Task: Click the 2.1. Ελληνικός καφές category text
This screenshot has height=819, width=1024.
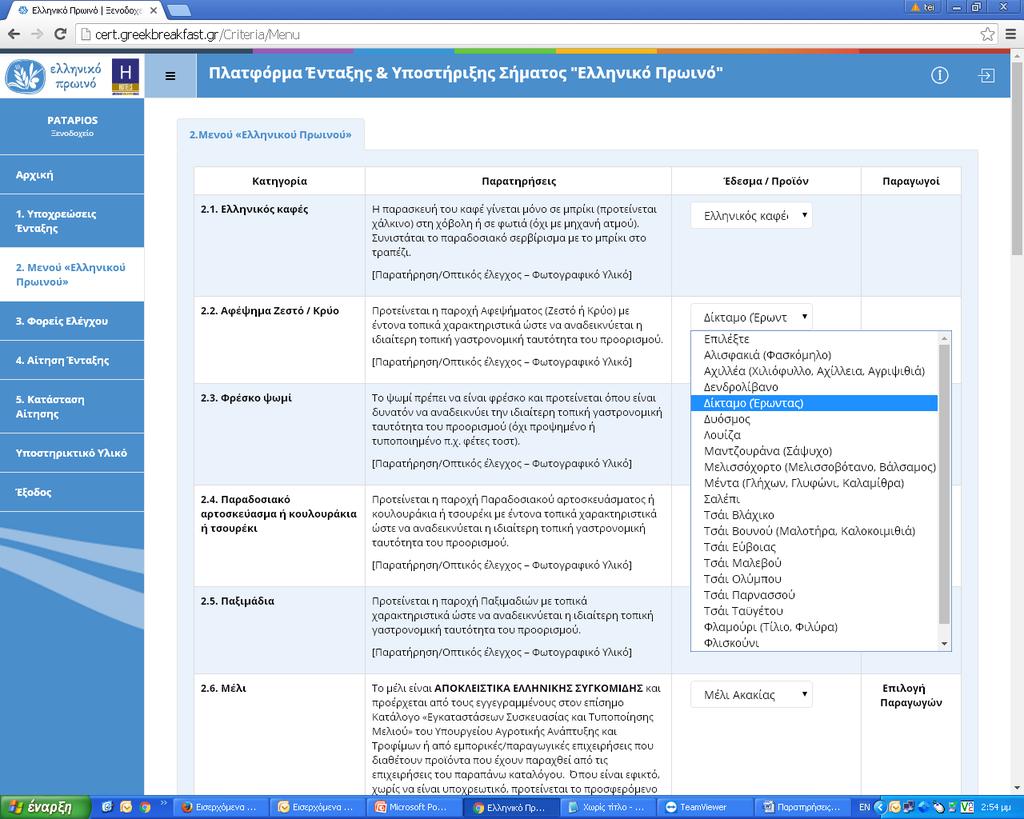Action: [x=255, y=210]
